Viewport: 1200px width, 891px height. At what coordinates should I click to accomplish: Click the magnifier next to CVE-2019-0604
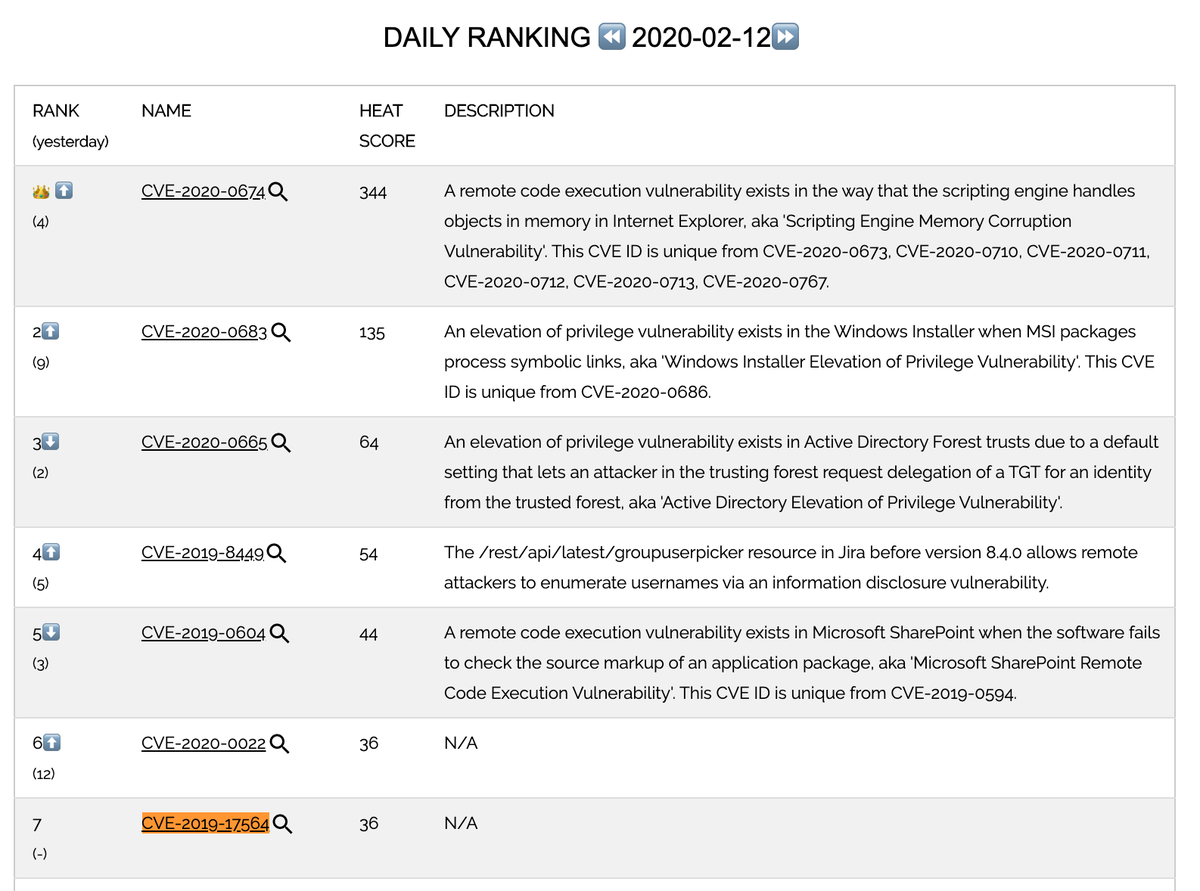(x=280, y=634)
